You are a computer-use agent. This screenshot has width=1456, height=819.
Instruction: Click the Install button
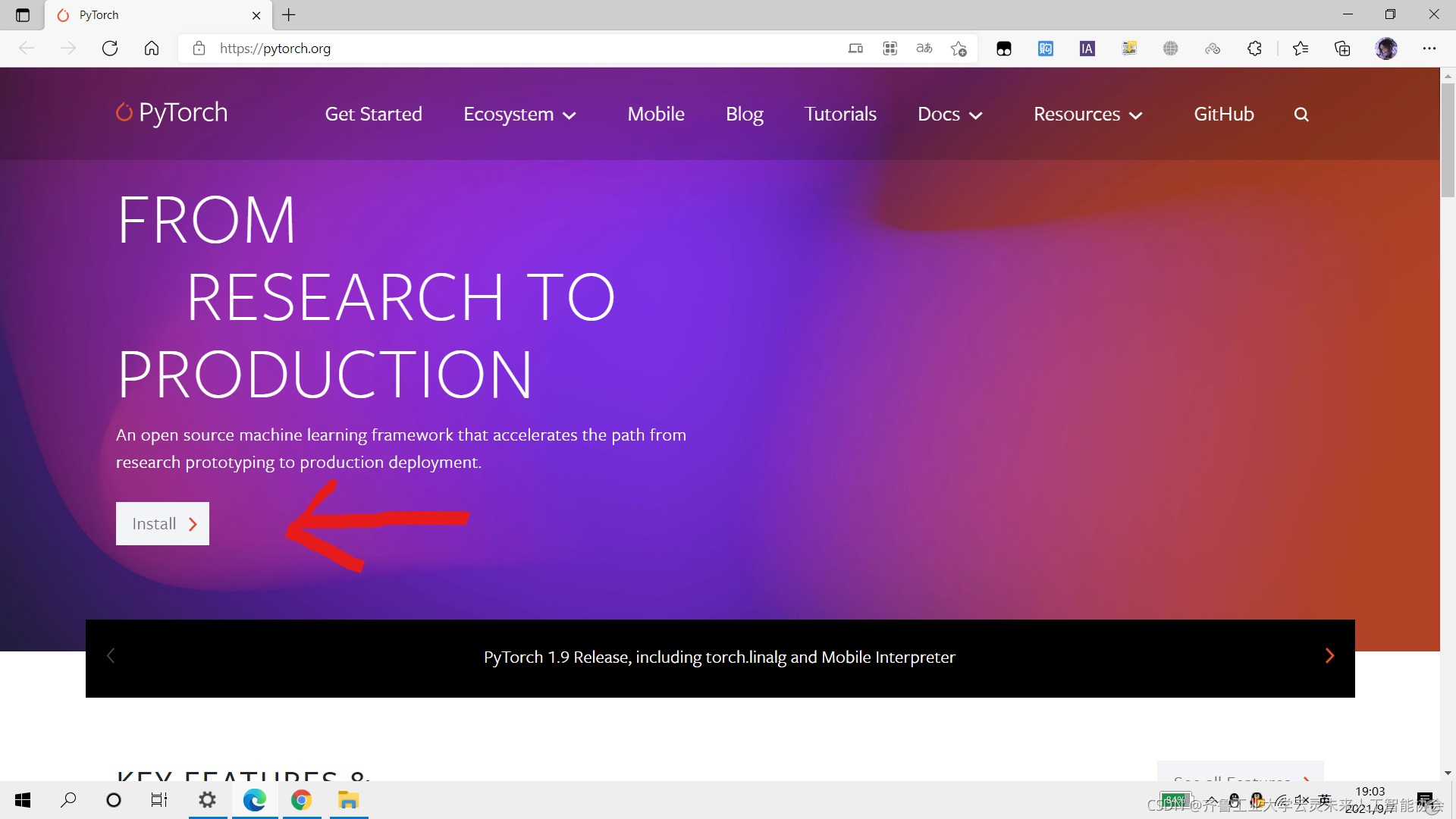click(162, 523)
